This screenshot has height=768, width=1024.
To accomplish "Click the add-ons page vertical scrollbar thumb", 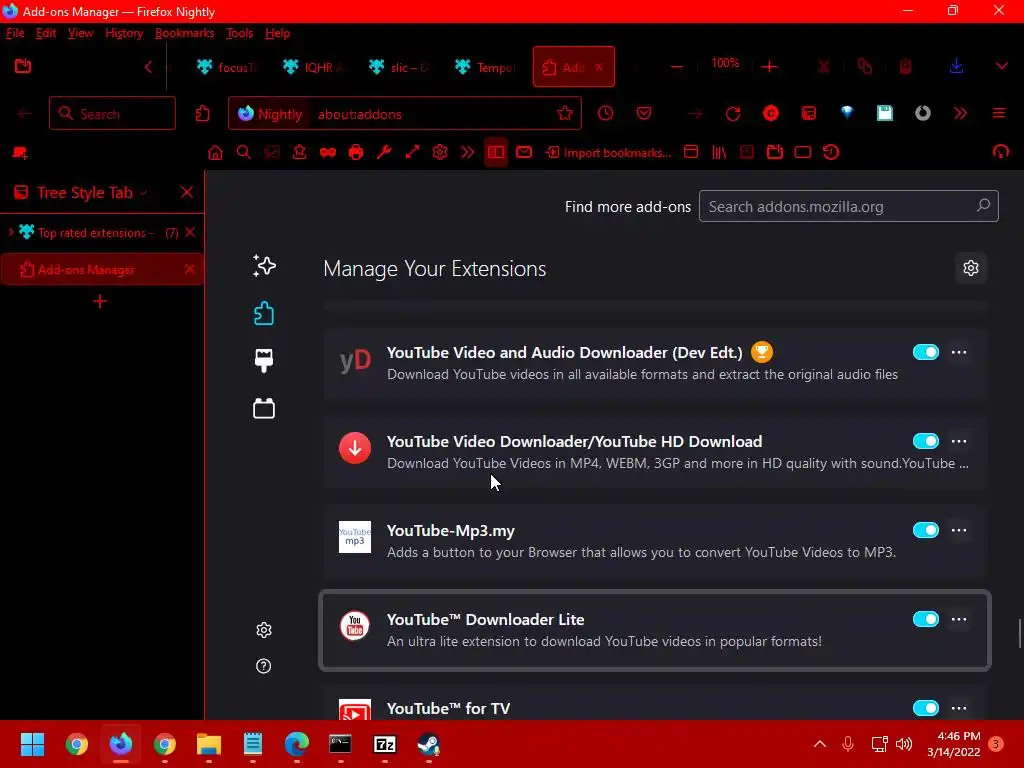I will [x=1019, y=633].
